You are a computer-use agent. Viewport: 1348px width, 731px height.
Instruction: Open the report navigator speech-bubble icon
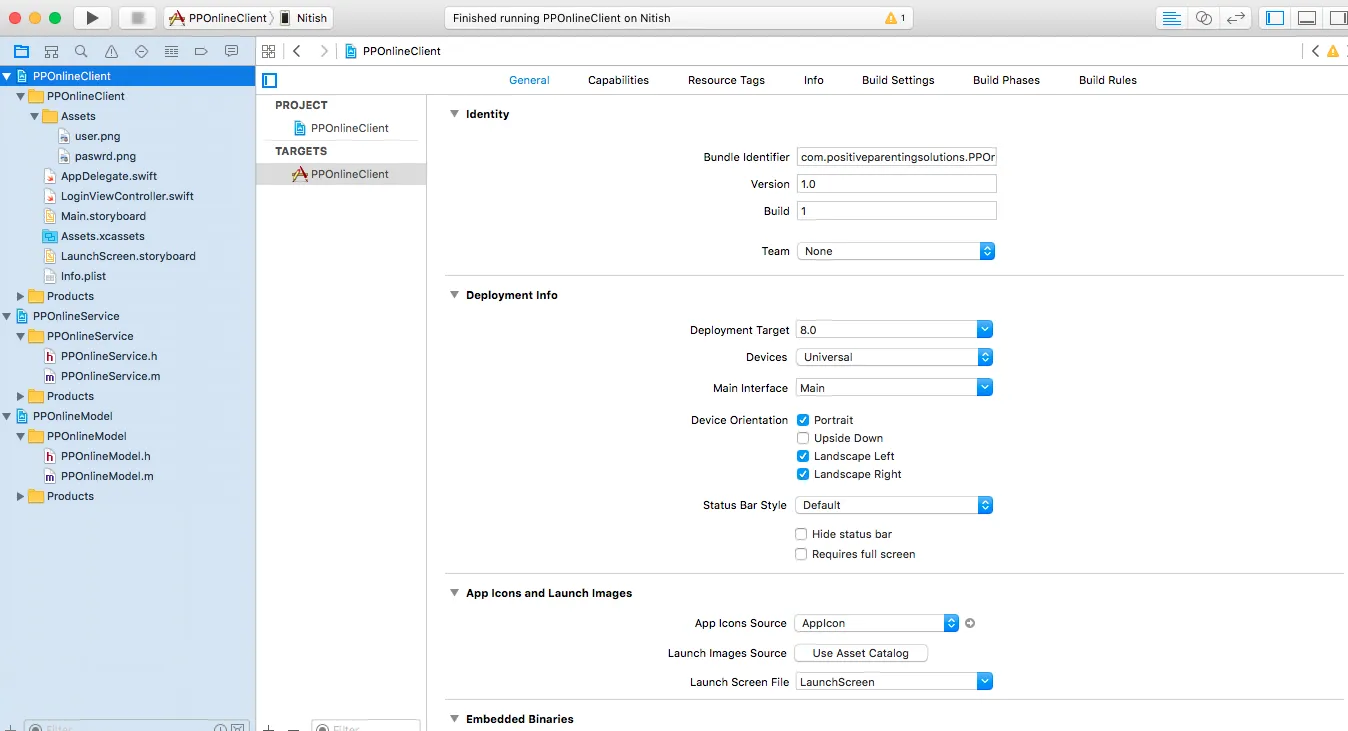tap(231, 51)
